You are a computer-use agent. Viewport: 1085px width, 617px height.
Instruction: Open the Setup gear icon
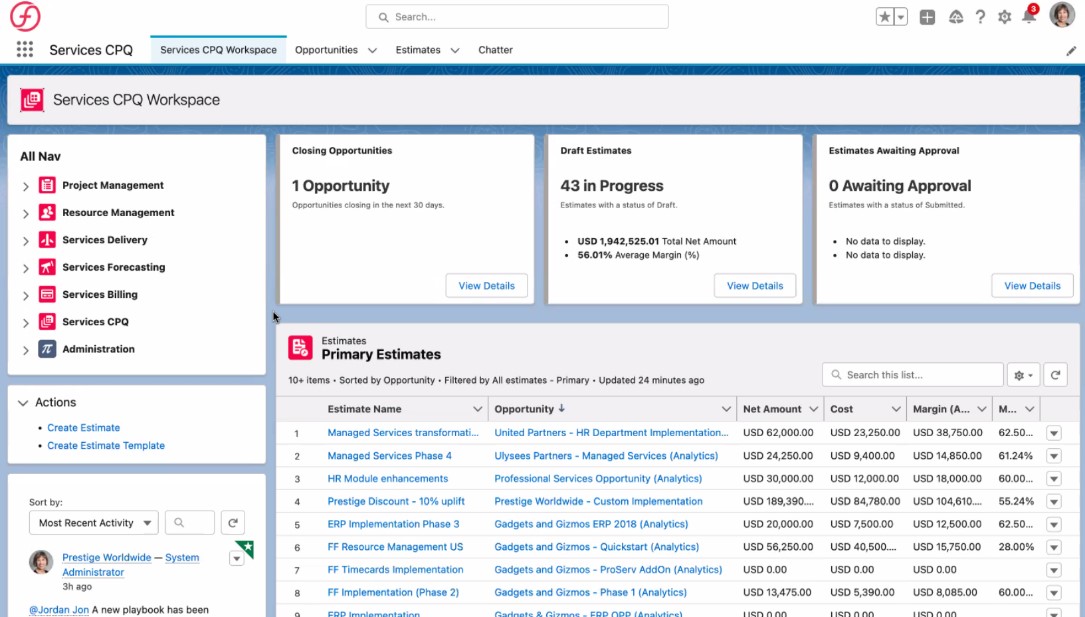[x=1005, y=17]
